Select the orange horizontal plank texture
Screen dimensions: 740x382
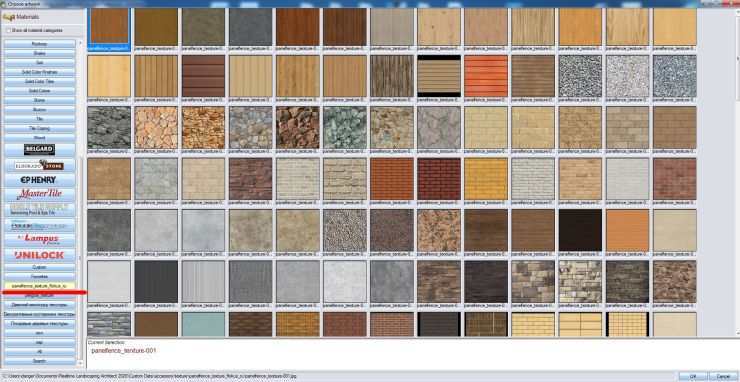tap(486, 76)
